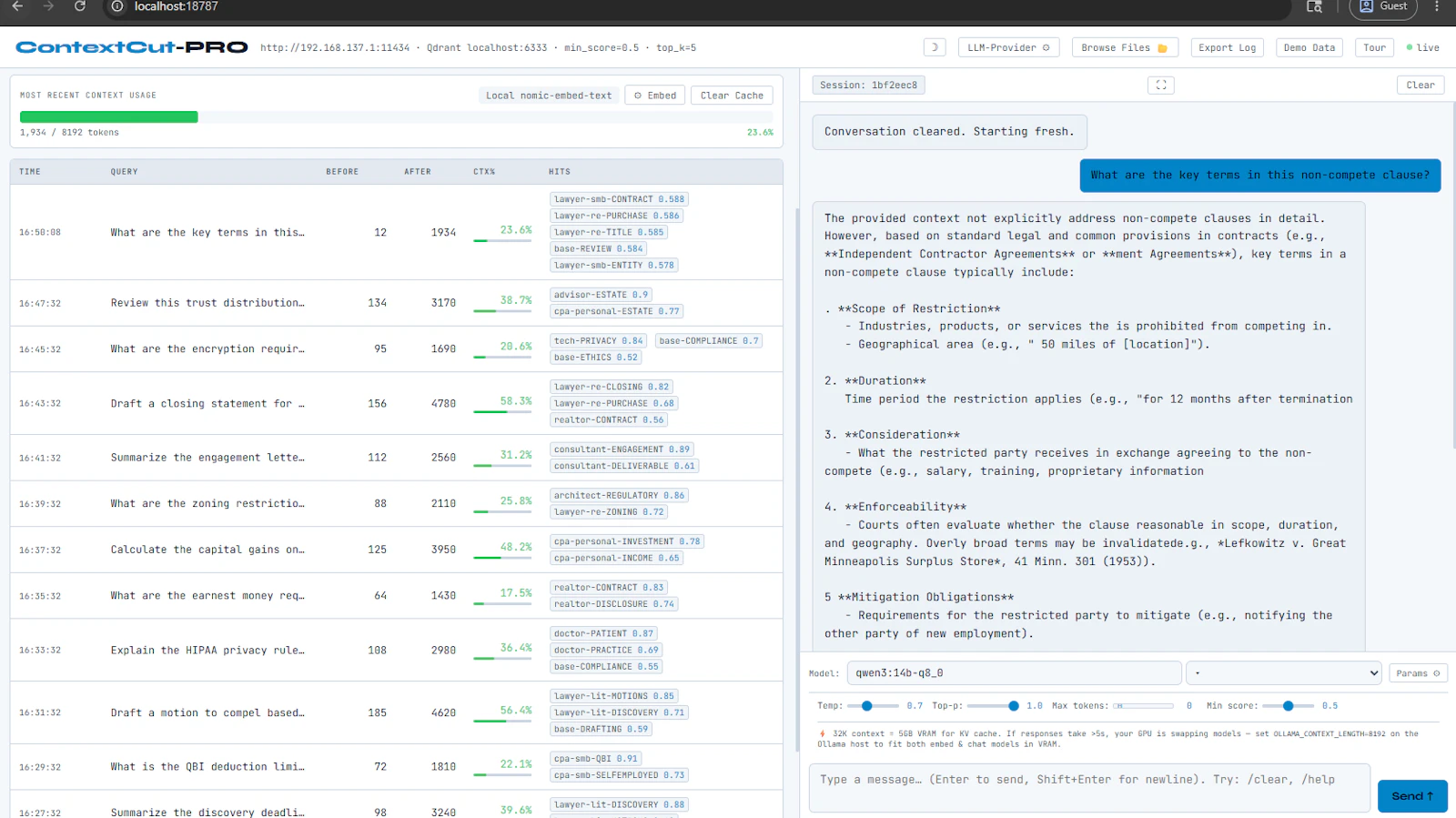Focus the chat message input field
Screen dimensions: 1456x818
click(1089, 788)
